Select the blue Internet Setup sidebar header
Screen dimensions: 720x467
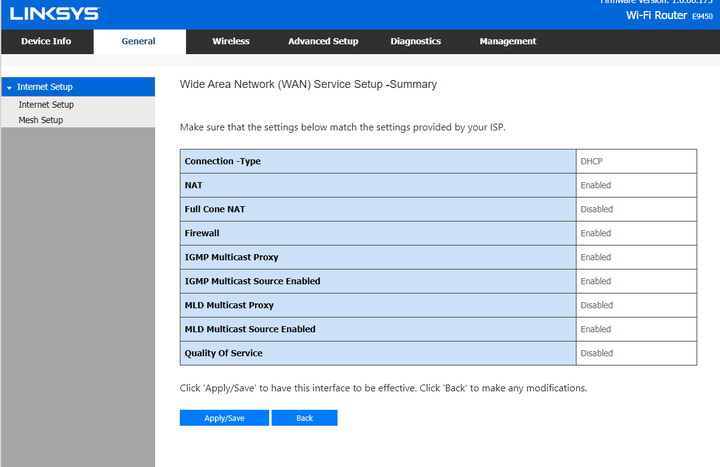pos(78,87)
